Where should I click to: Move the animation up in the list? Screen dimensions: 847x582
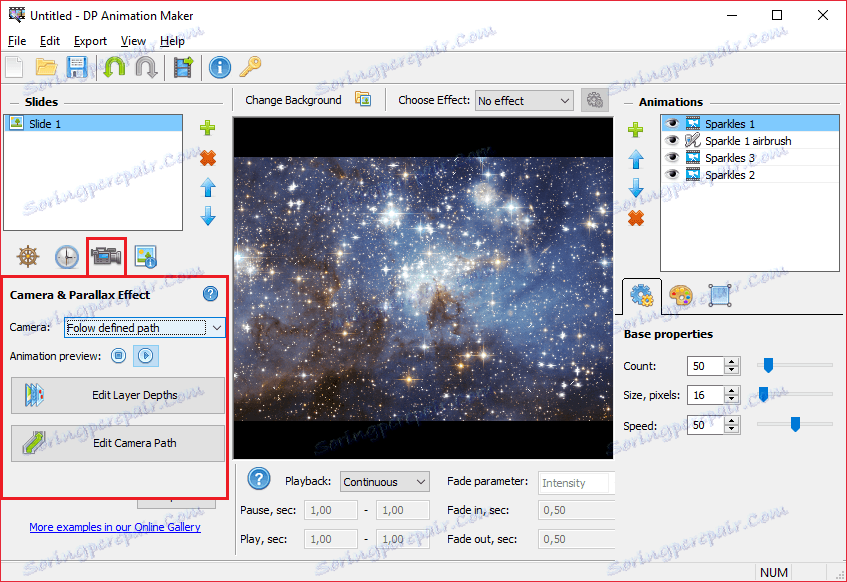636,159
